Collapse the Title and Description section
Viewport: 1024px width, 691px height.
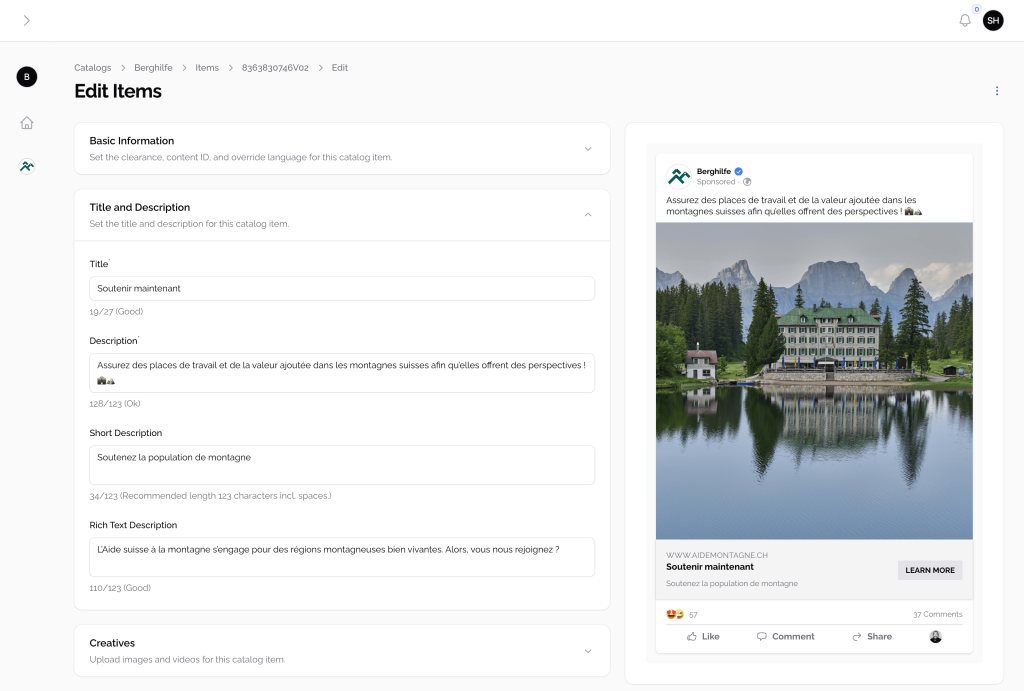click(588, 215)
